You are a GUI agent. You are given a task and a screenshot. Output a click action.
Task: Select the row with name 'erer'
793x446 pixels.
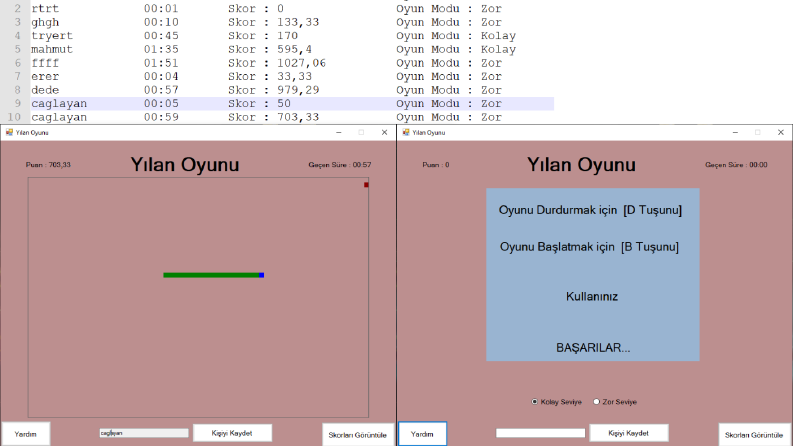292,76
